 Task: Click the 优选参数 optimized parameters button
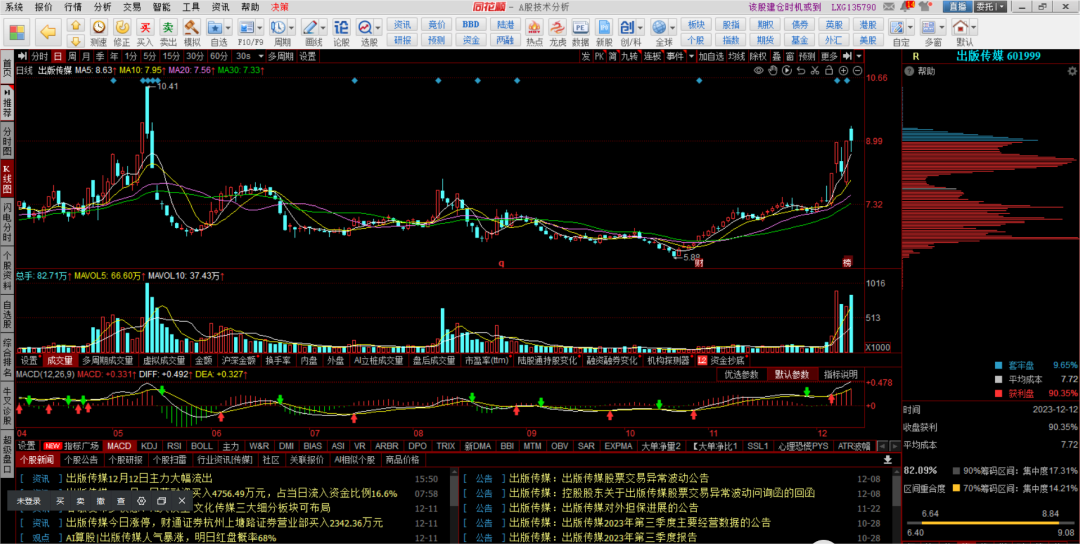coord(741,375)
